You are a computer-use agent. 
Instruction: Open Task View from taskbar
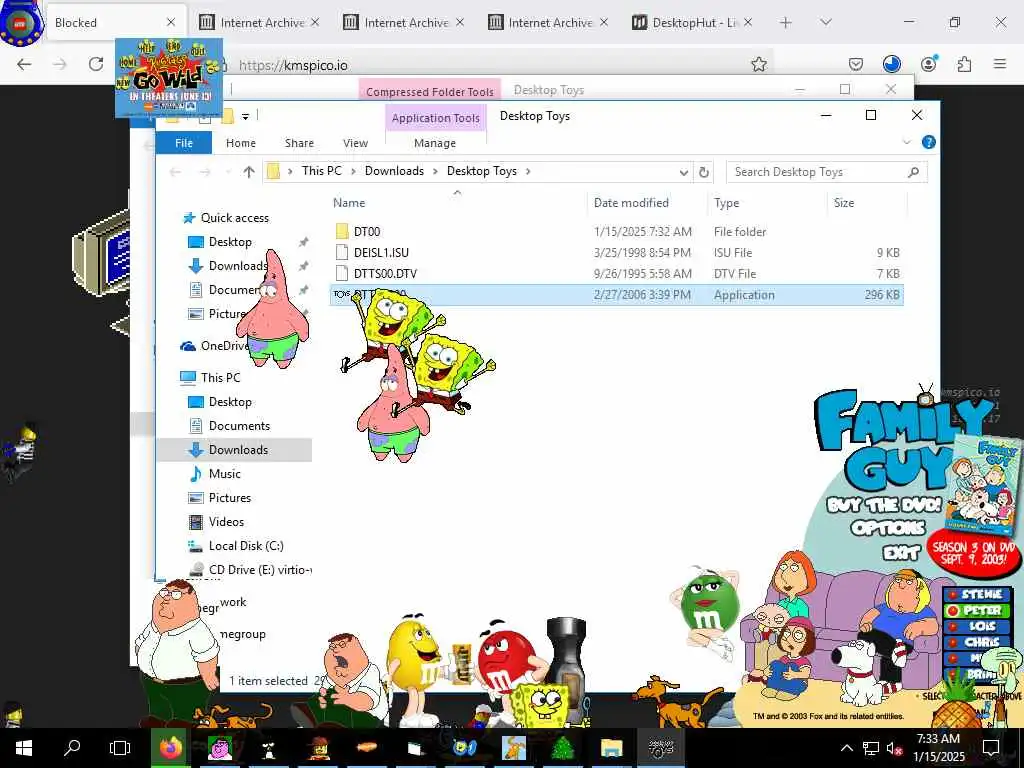point(120,748)
